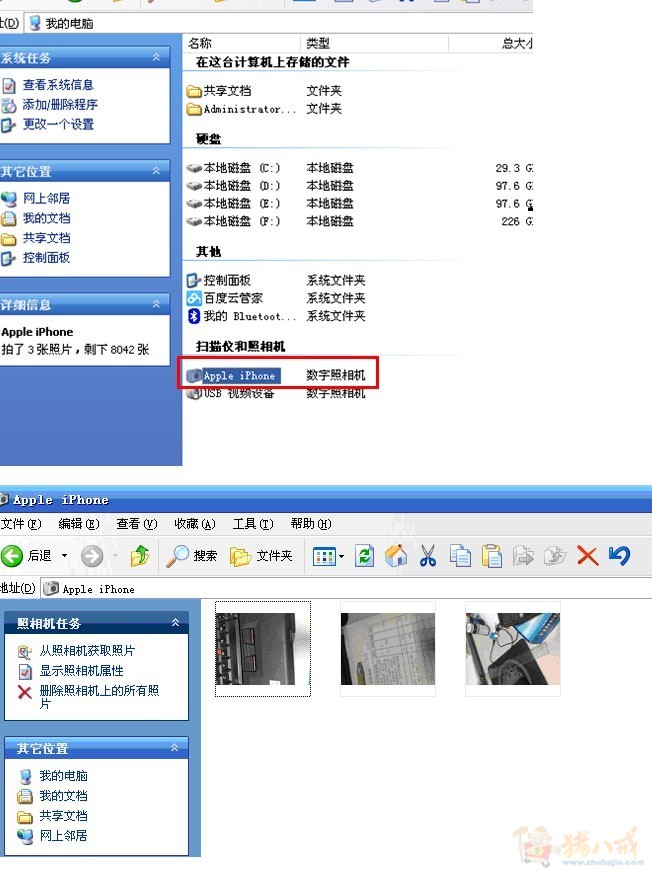The height and width of the screenshot is (870, 652).
Task: Select 控制面板 in the 其他 list group
Action: [x=219, y=280]
